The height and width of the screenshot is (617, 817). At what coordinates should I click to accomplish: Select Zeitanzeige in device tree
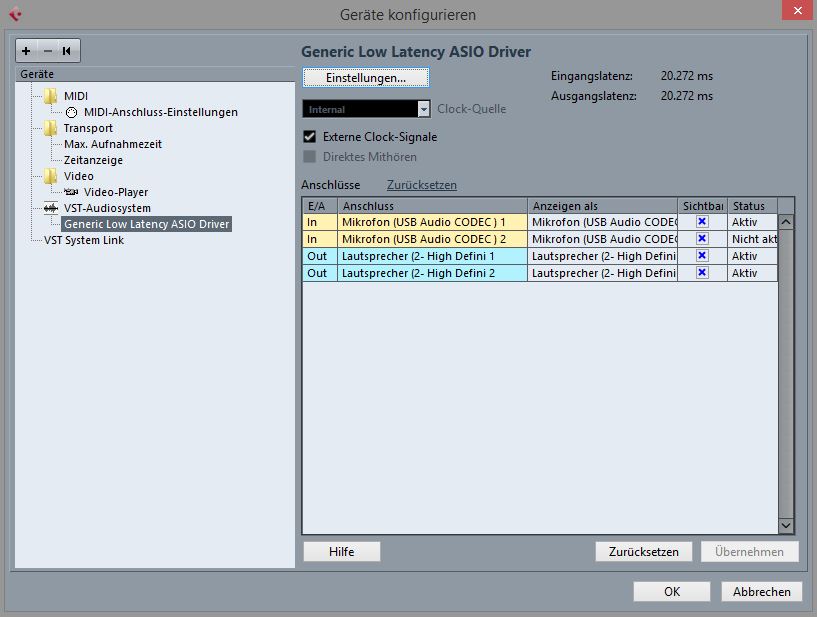pos(93,160)
